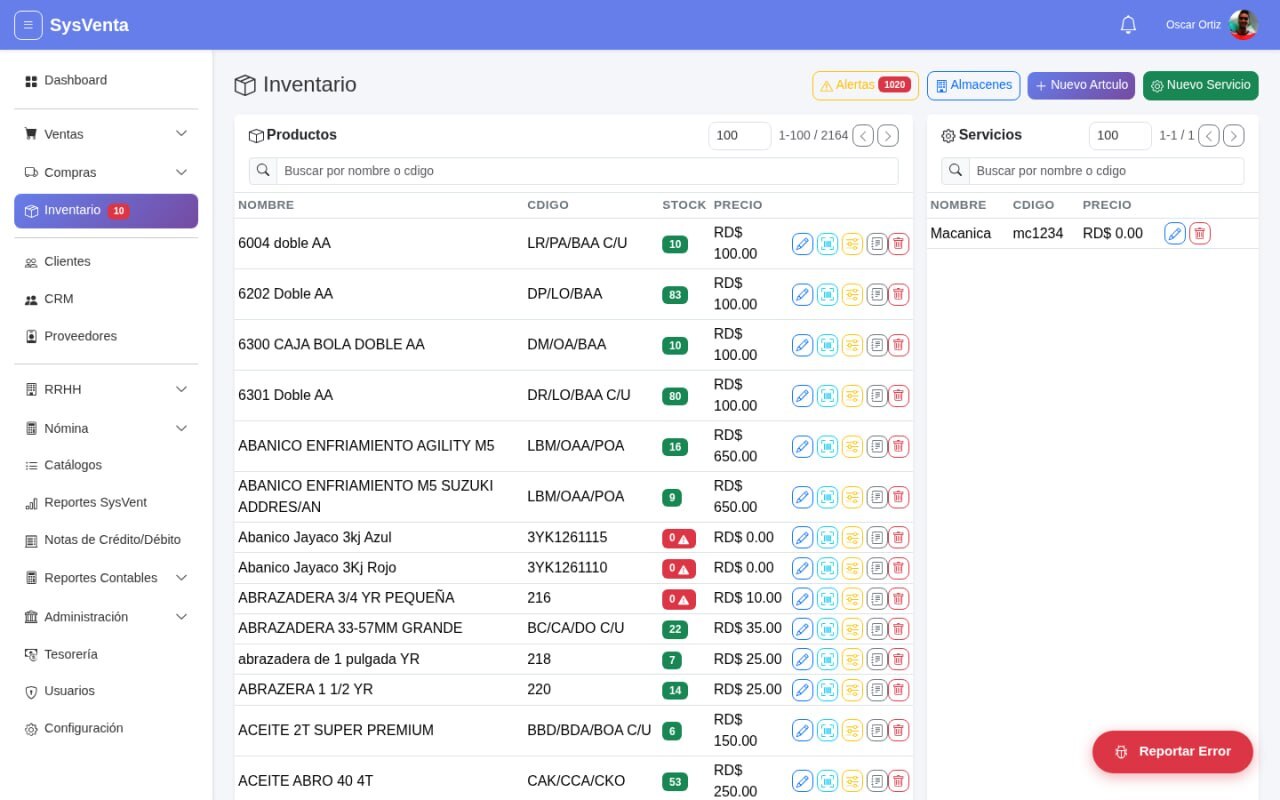Focus the Productos search field
Image resolution: width=1280 pixels, height=800 pixels.
[x=587, y=171]
